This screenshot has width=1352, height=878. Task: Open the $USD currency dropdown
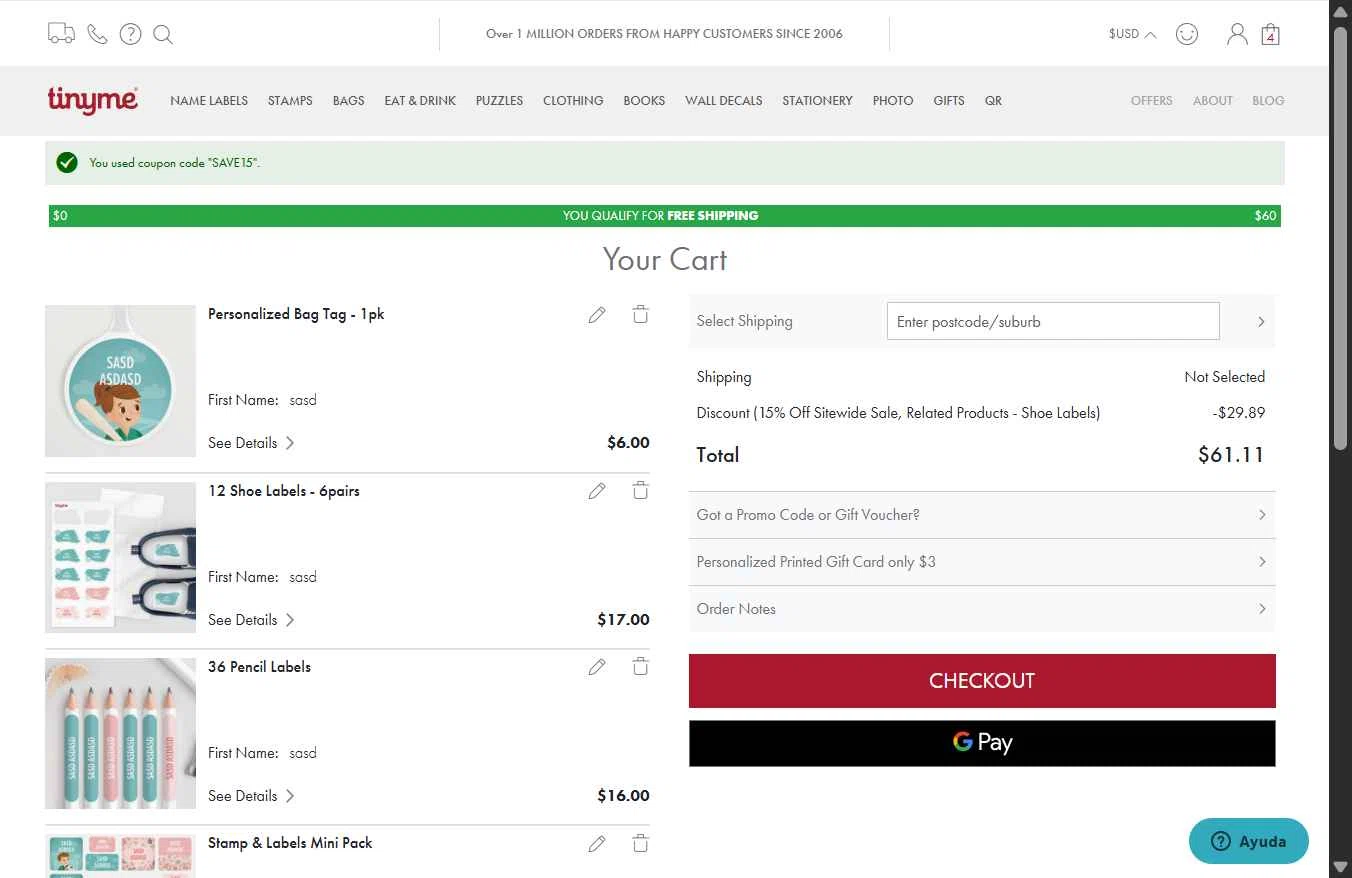(1132, 34)
